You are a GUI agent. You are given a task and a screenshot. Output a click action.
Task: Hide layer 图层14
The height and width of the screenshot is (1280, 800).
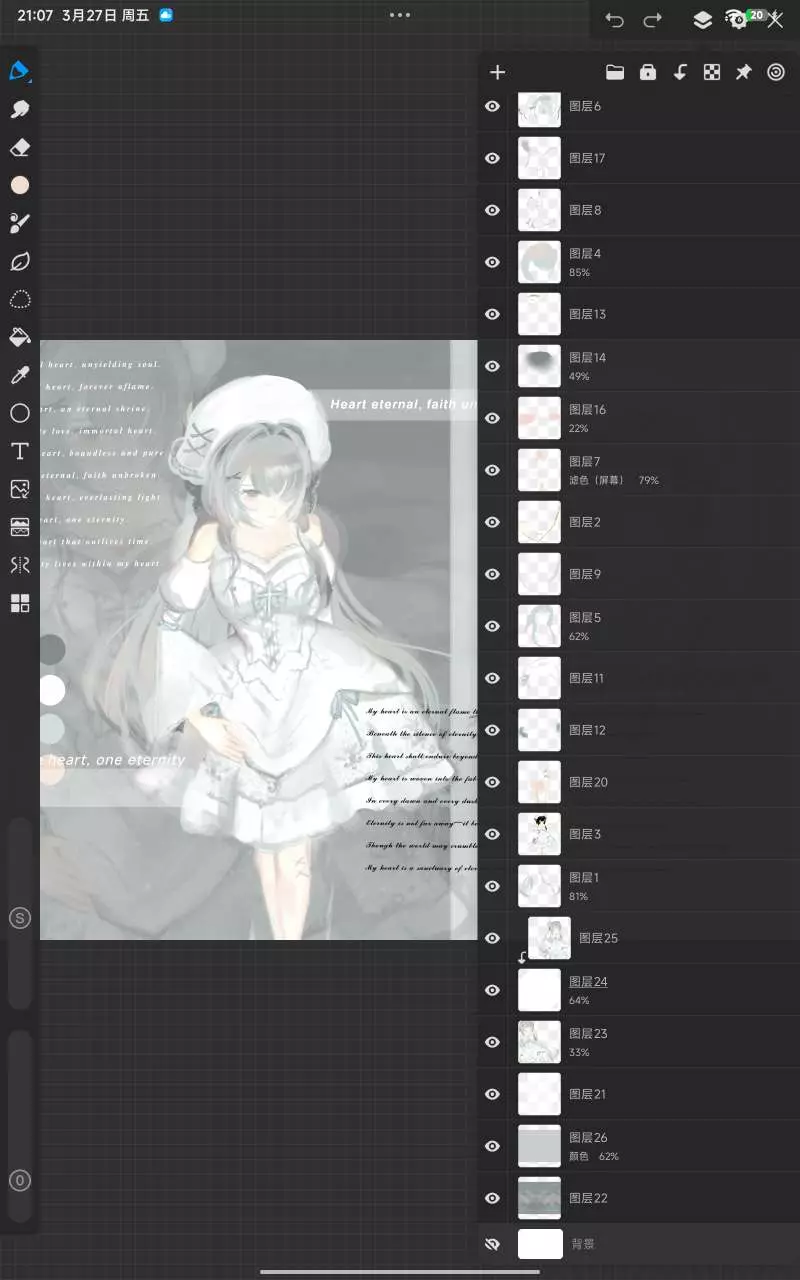492,366
